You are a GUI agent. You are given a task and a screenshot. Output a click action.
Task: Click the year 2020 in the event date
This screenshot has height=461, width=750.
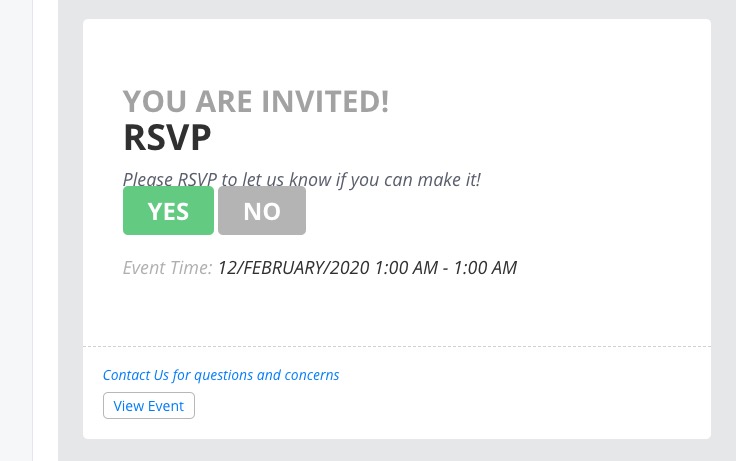[351, 268]
